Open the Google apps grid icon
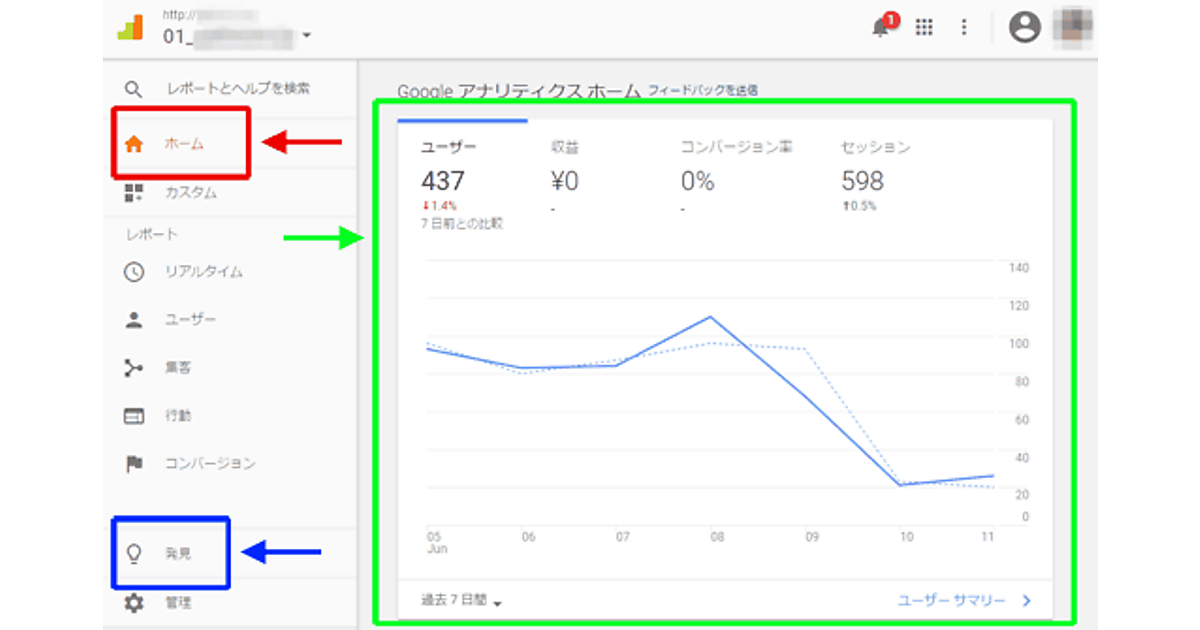Image resolution: width=1200 pixels, height=630 pixels. pyautogui.click(x=924, y=28)
